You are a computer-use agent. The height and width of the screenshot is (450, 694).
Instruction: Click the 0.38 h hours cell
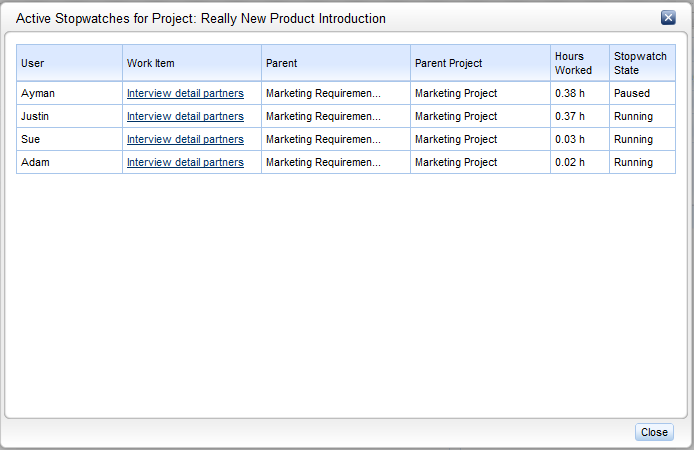(x=580, y=93)
